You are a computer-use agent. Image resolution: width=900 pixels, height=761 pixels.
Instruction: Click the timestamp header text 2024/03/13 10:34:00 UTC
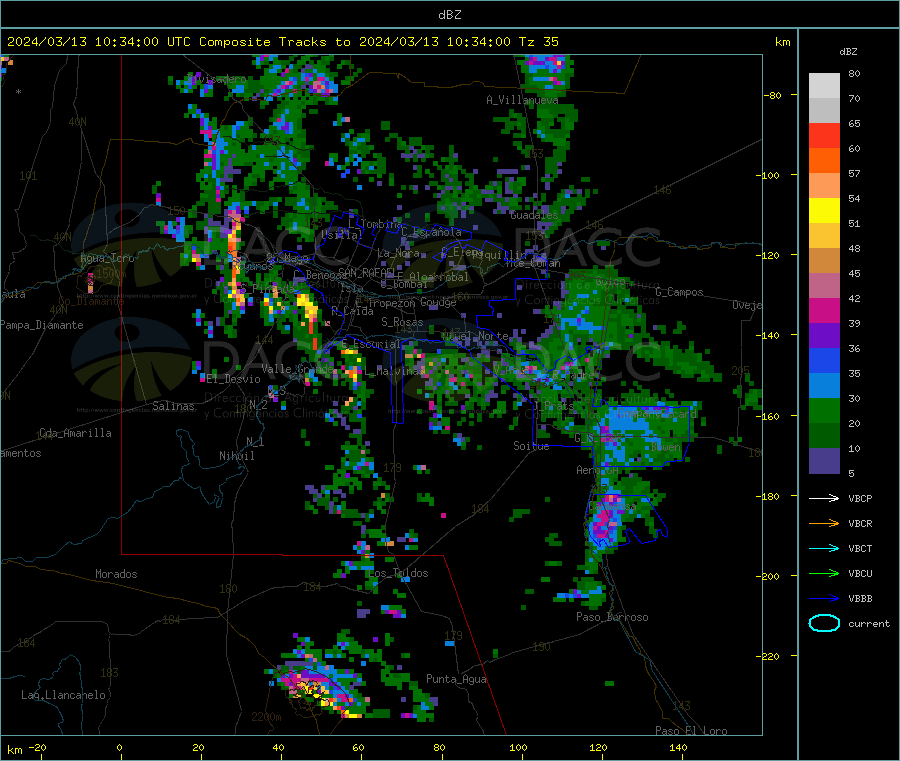98,42
